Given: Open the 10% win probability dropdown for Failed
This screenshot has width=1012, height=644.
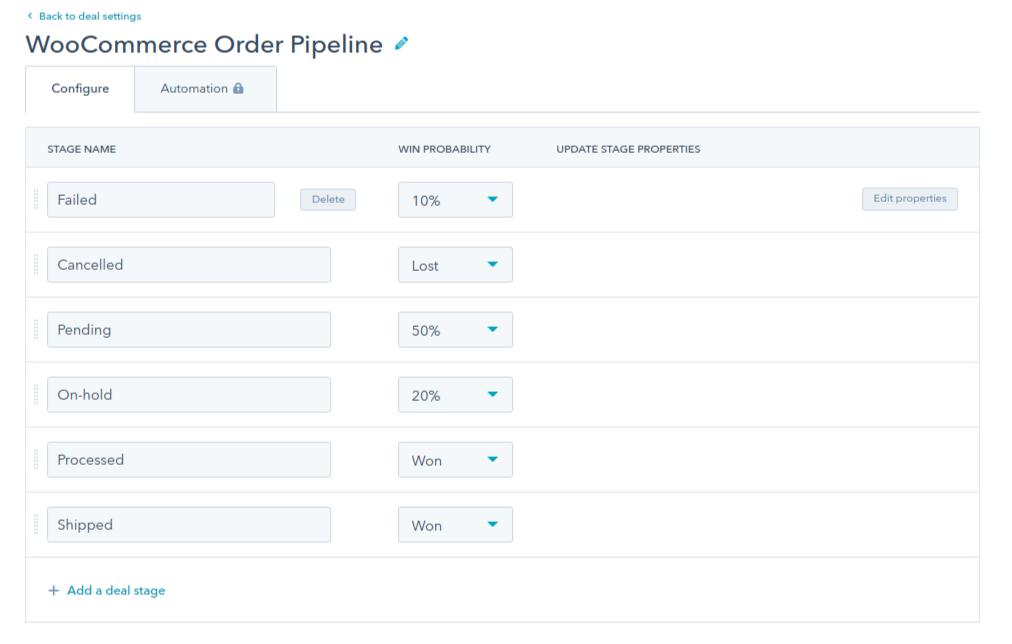Looking at the screenshot, I should (455, 199).
